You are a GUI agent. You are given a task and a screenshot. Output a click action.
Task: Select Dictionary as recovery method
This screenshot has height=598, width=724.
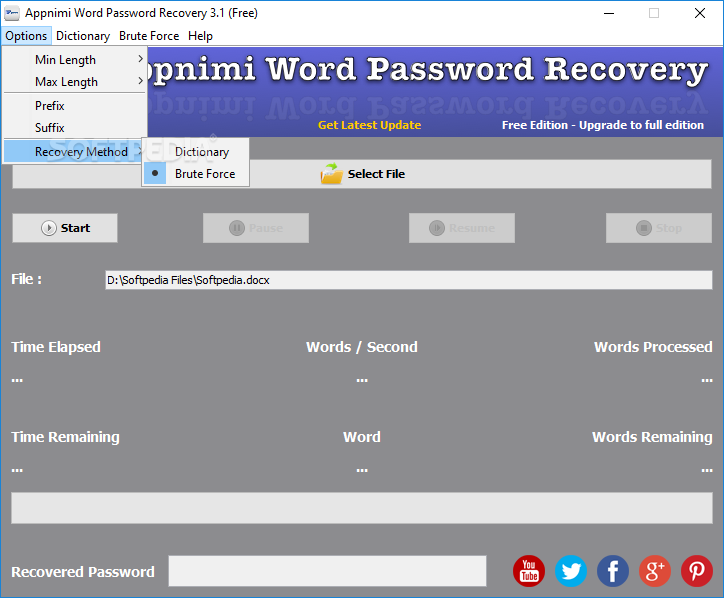click(196, 151)
